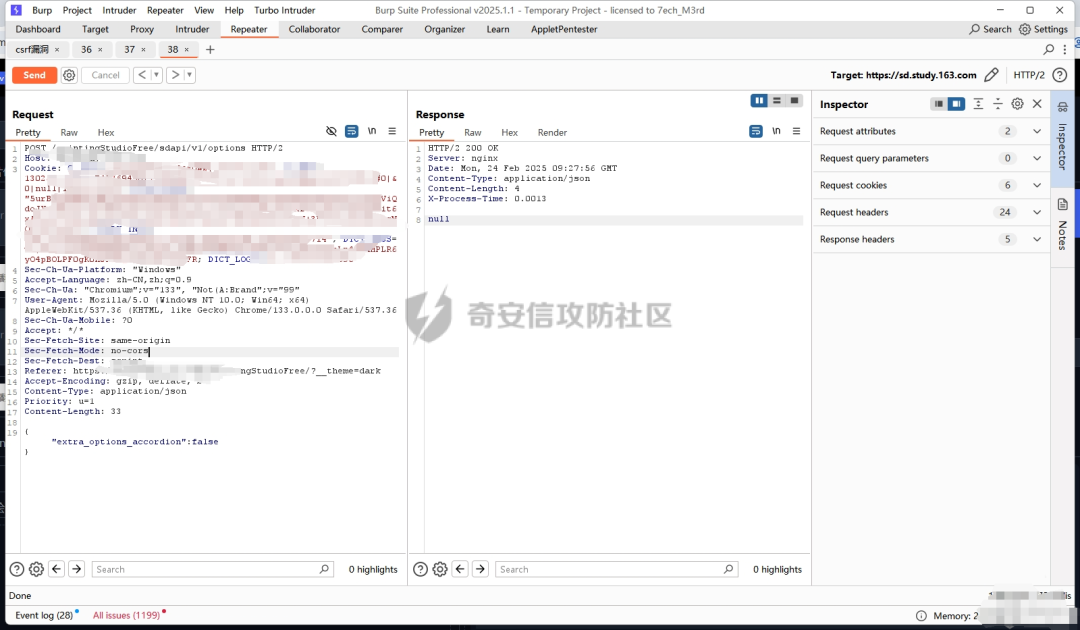Open the Collaborator tab
1080x630 pixels.
coord(314,29)
